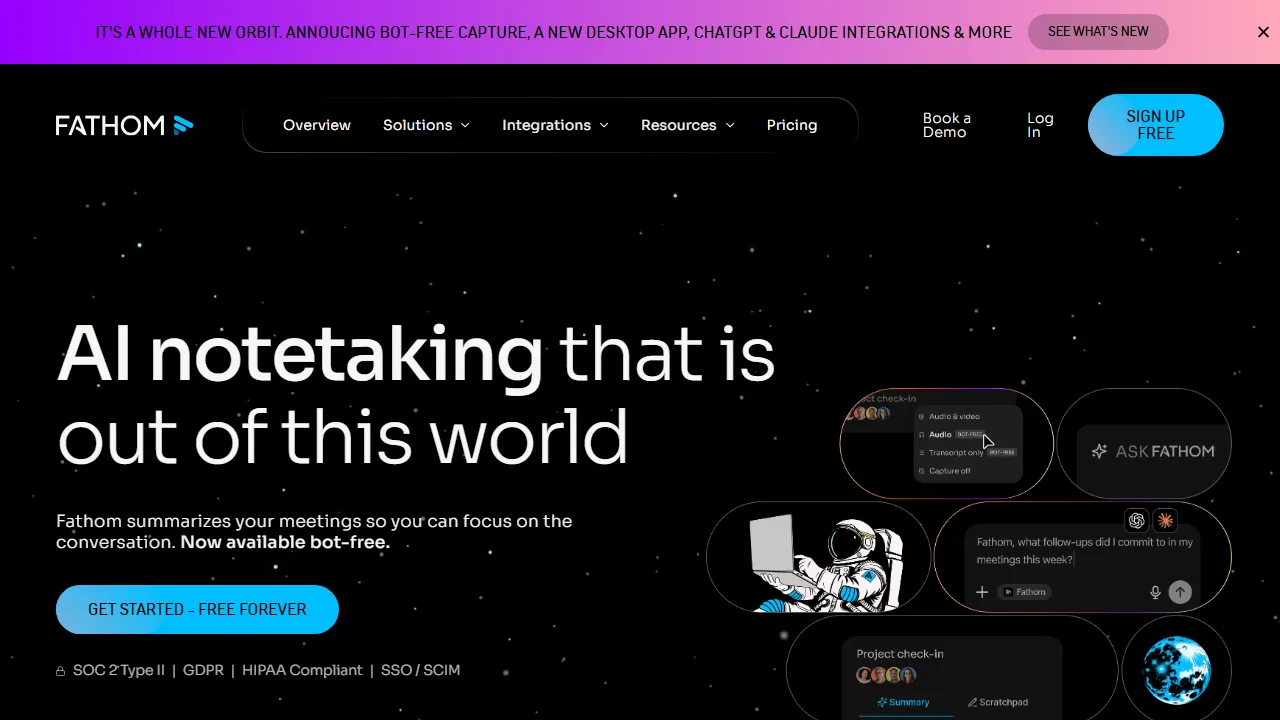Click the SOC 2 Type II text

pyautogui.click(x=119, y=670)
